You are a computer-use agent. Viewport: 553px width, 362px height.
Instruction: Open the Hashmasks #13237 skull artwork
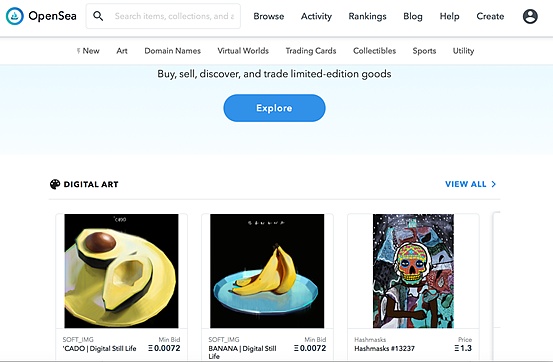coord(413,271)
